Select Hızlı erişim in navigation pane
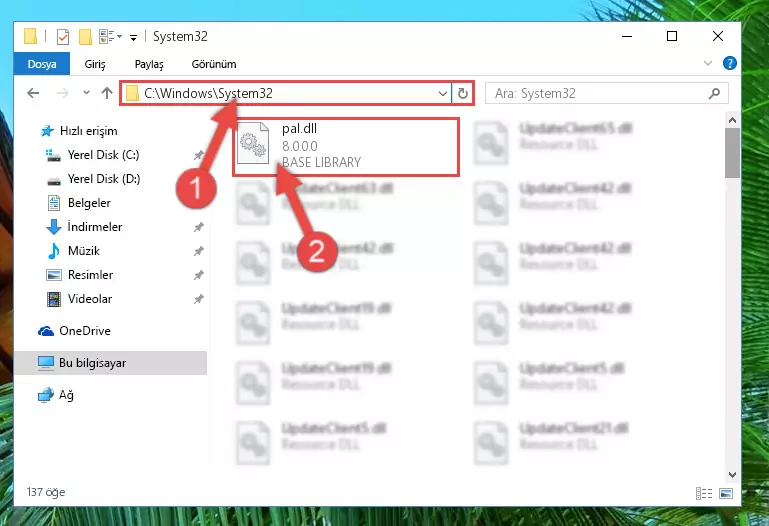The image size is (769, 526). (x=88, y=131)
